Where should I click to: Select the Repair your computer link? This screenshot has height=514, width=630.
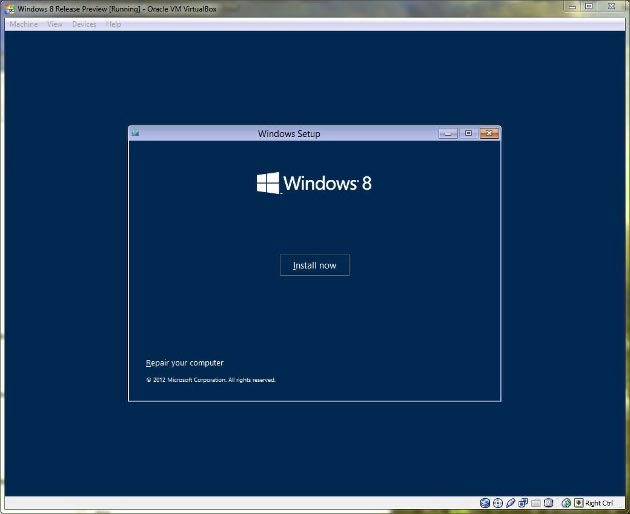click(x=185, y=363)
